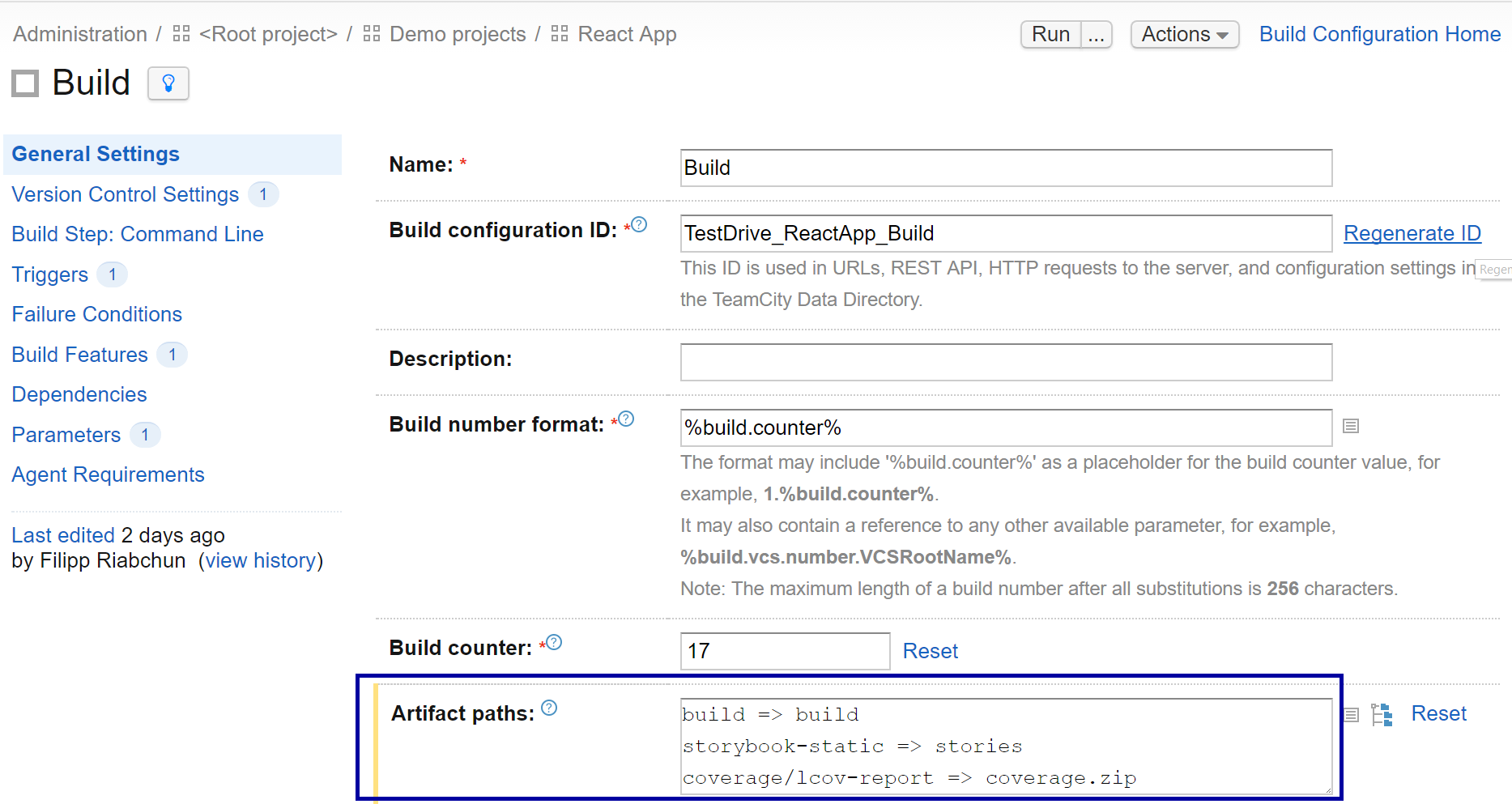Open Triggers settings

tap(50, 274)
